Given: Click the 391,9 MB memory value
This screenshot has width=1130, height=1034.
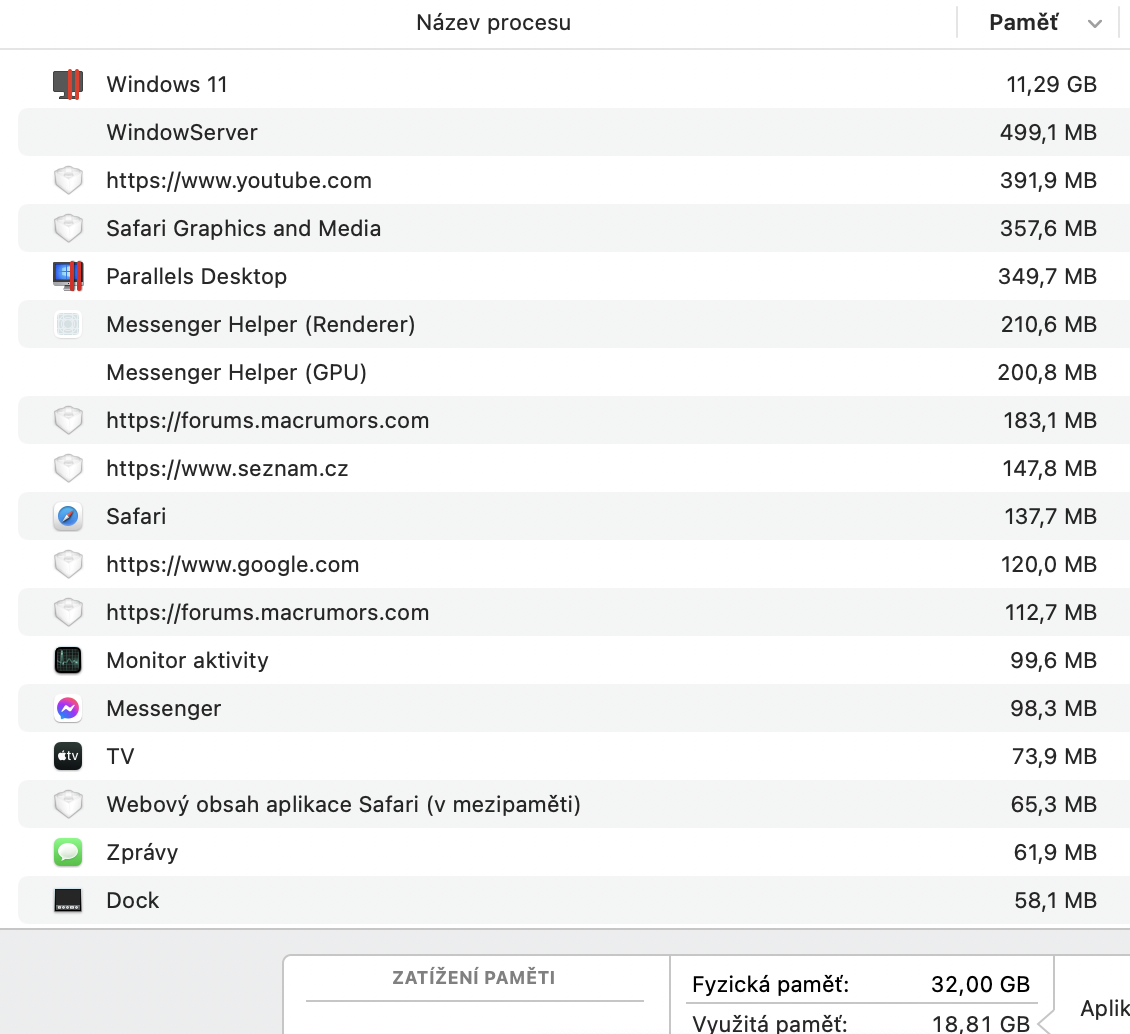Looking at the screenshot, I should tap(1049, 180).
